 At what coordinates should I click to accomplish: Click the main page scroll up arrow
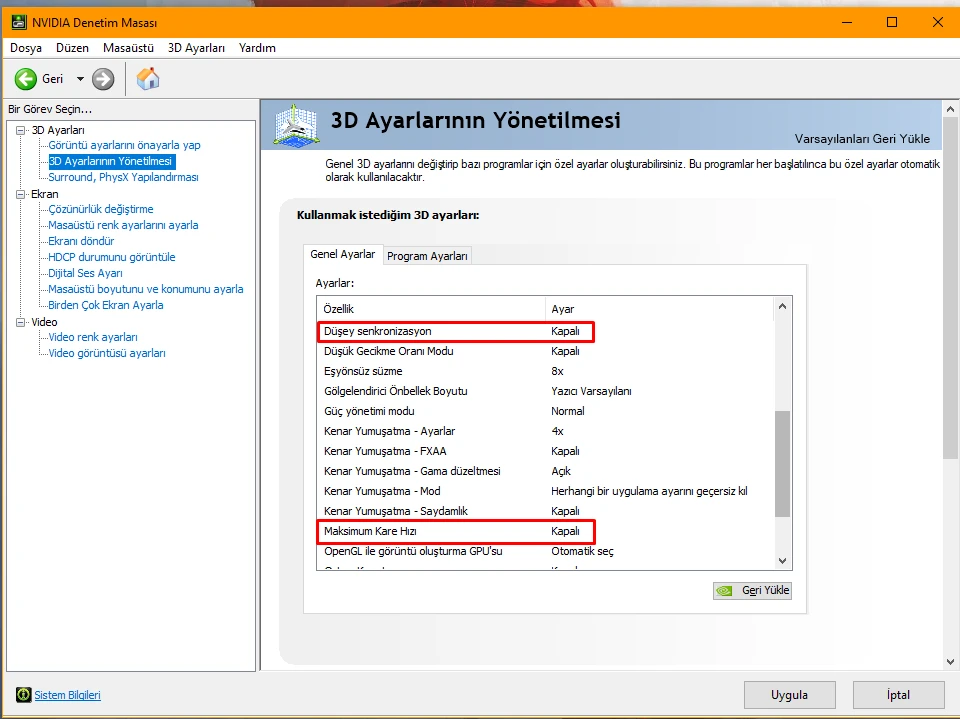pos(950,109)
